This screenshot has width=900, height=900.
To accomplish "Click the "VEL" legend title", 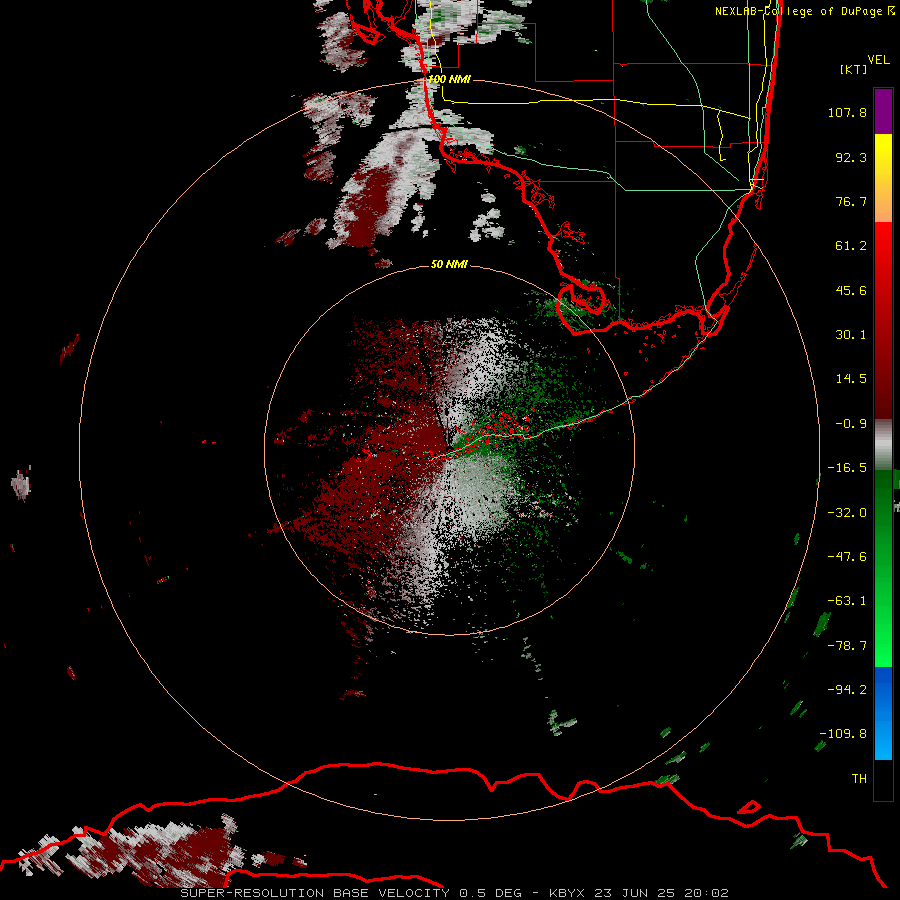I will (878, 60).
